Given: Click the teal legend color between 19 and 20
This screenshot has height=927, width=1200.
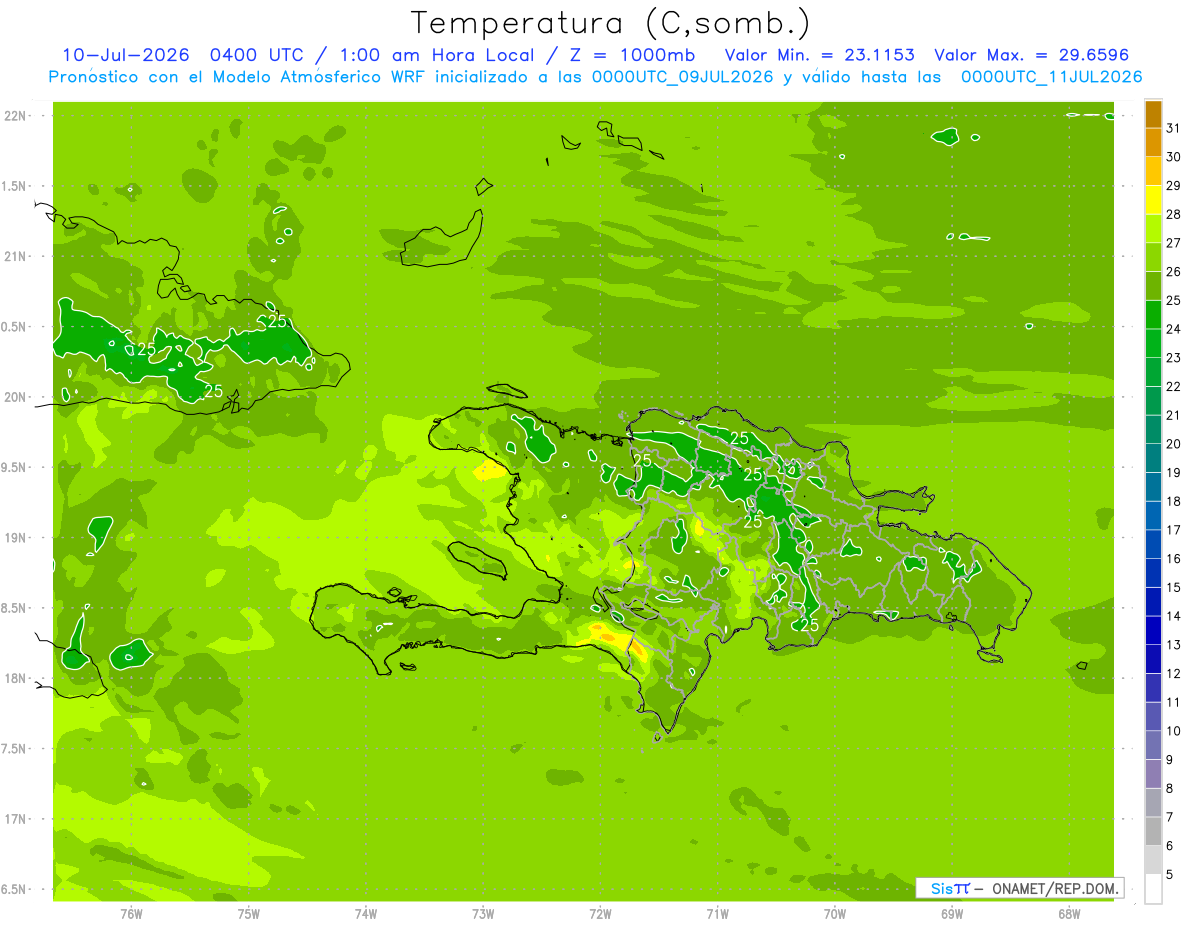Looking at the screenshot, I should pos(1153,458).
